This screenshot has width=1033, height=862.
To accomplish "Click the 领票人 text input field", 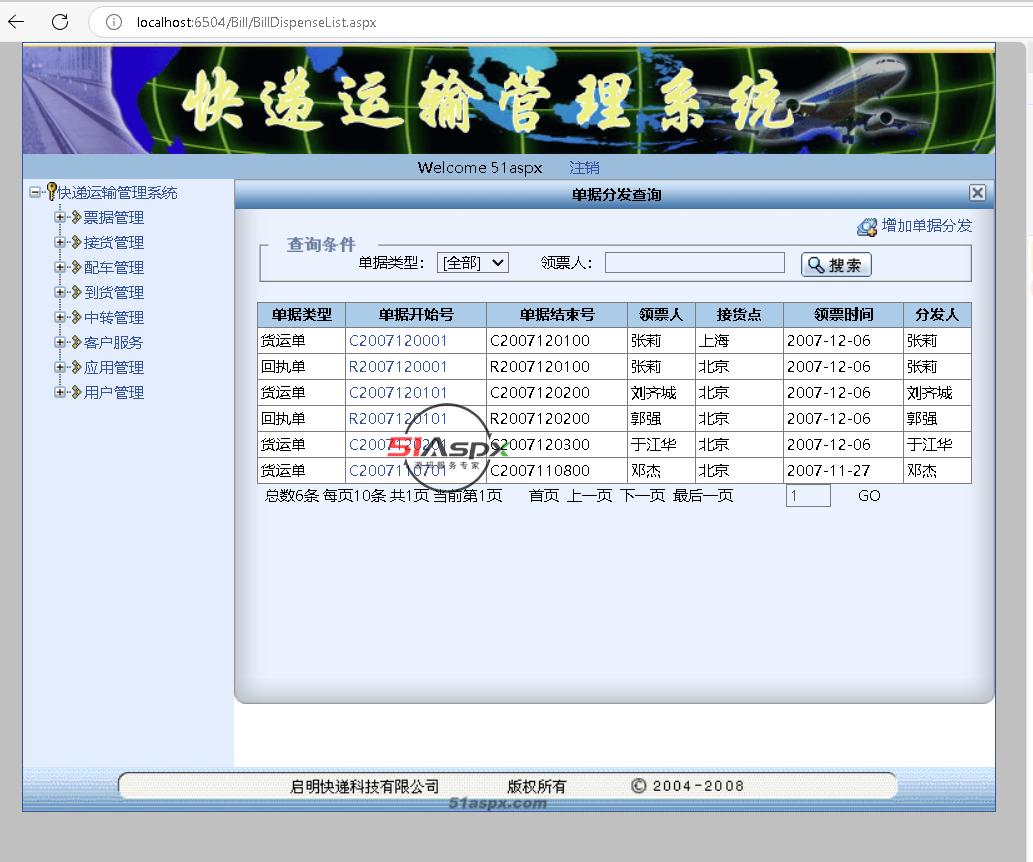I will tap(694, 263).
